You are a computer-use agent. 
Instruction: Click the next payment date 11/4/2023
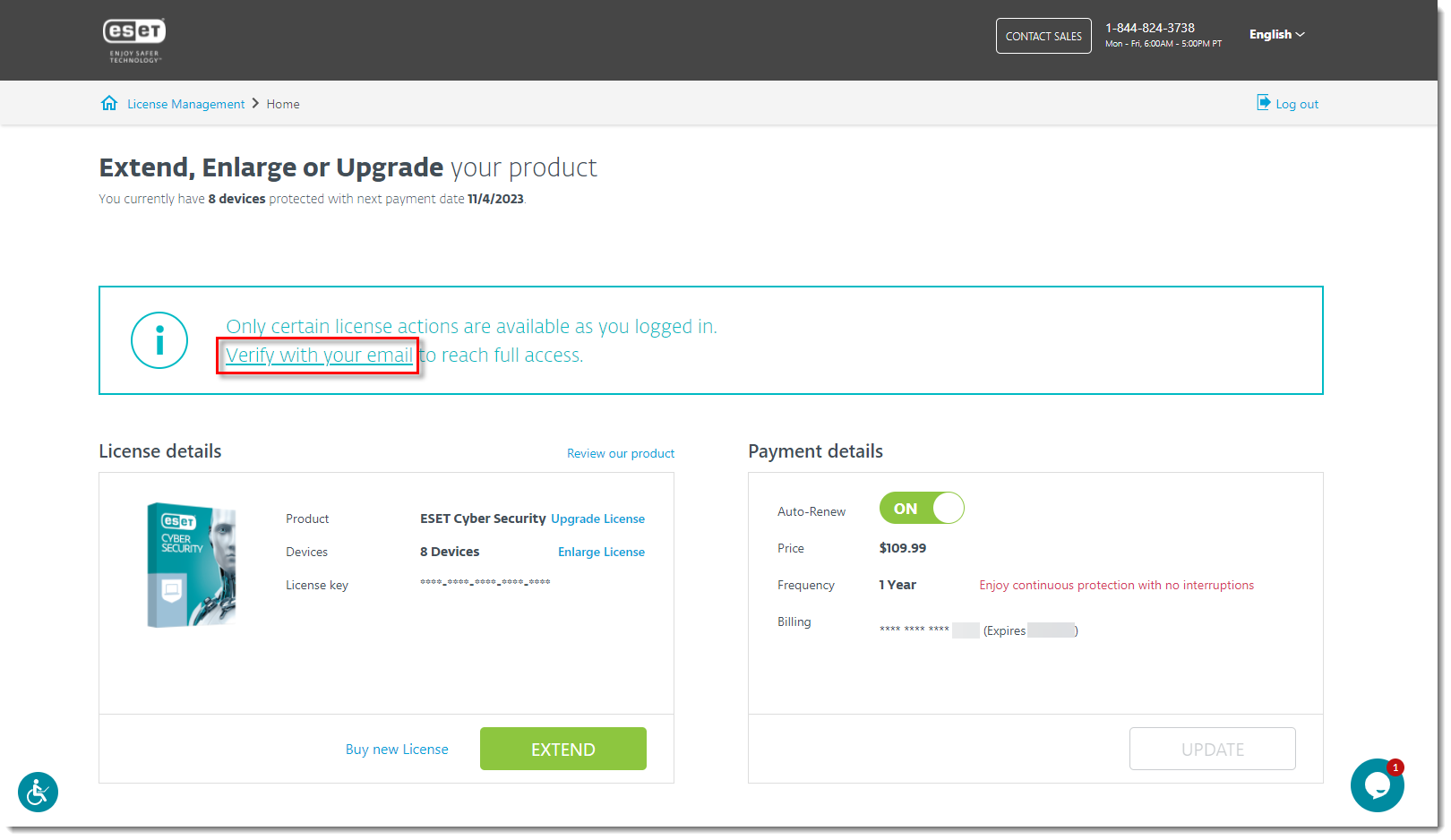(495, 199)
